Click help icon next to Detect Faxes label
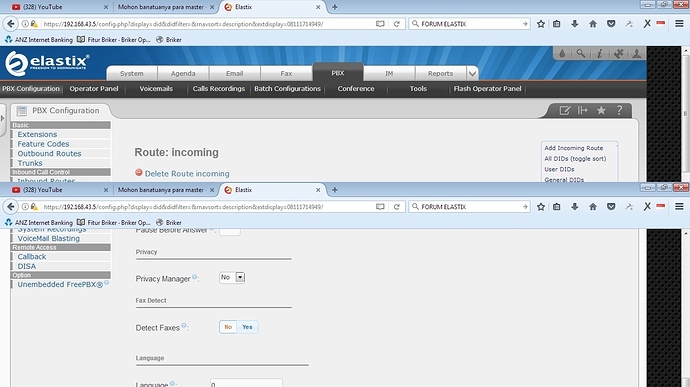This screenshot has width=690, height=387. click(184, 325)
